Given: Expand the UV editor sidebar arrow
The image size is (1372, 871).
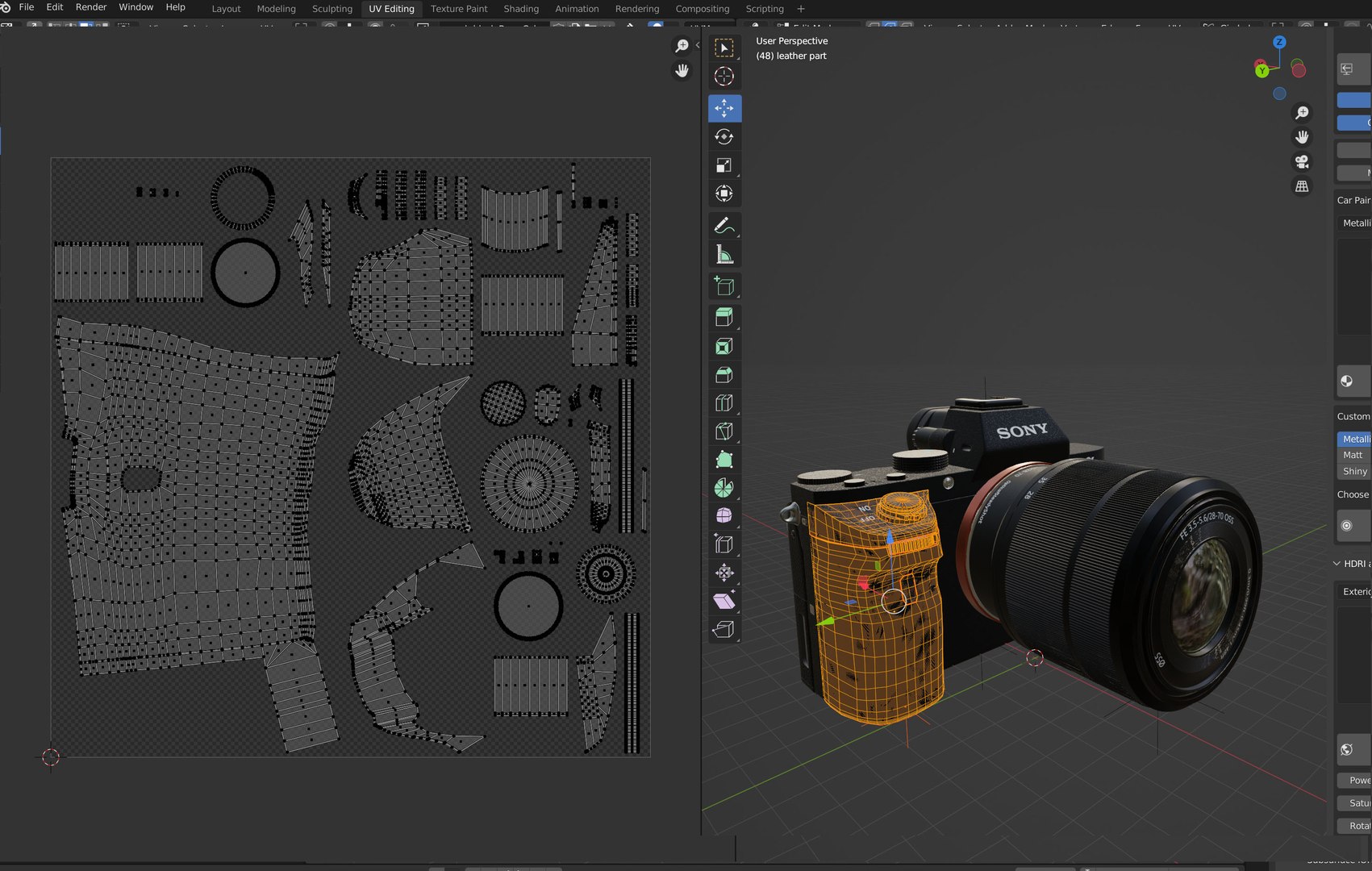Looking at the screenshot, I should click(x=698, y=45).
